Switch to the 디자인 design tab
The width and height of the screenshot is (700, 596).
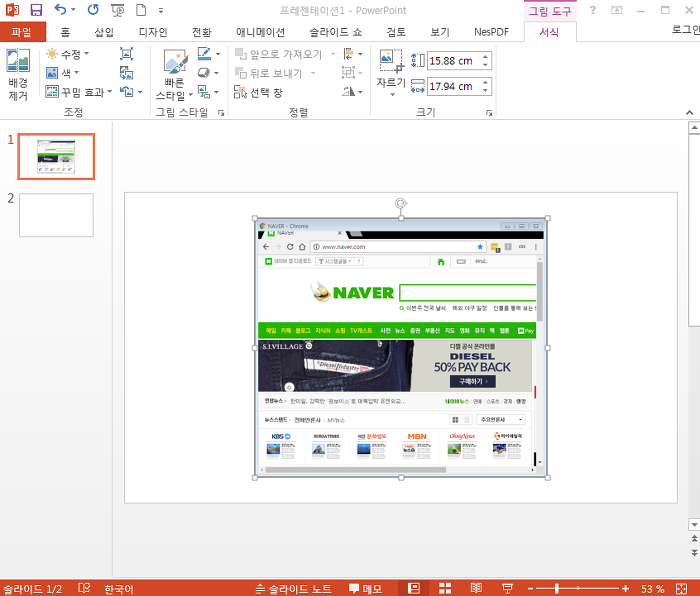point(153,32)
